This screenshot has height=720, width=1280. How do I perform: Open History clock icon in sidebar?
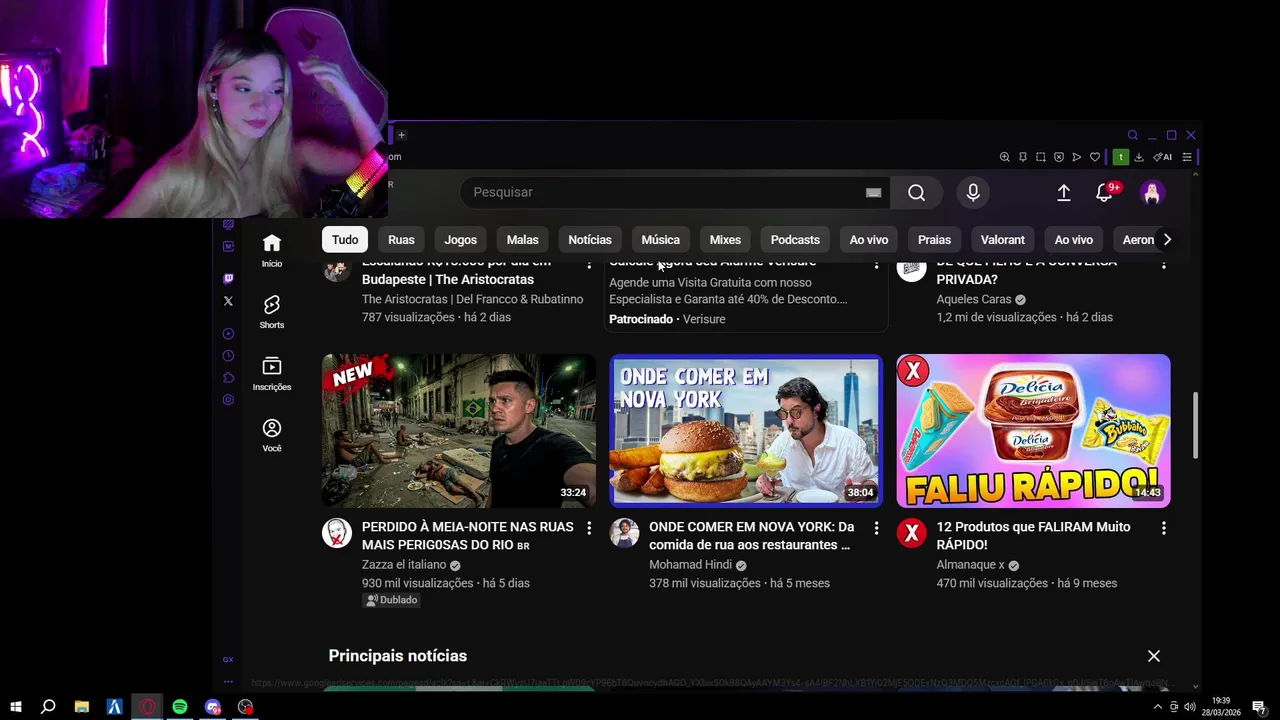pos(228,356)
